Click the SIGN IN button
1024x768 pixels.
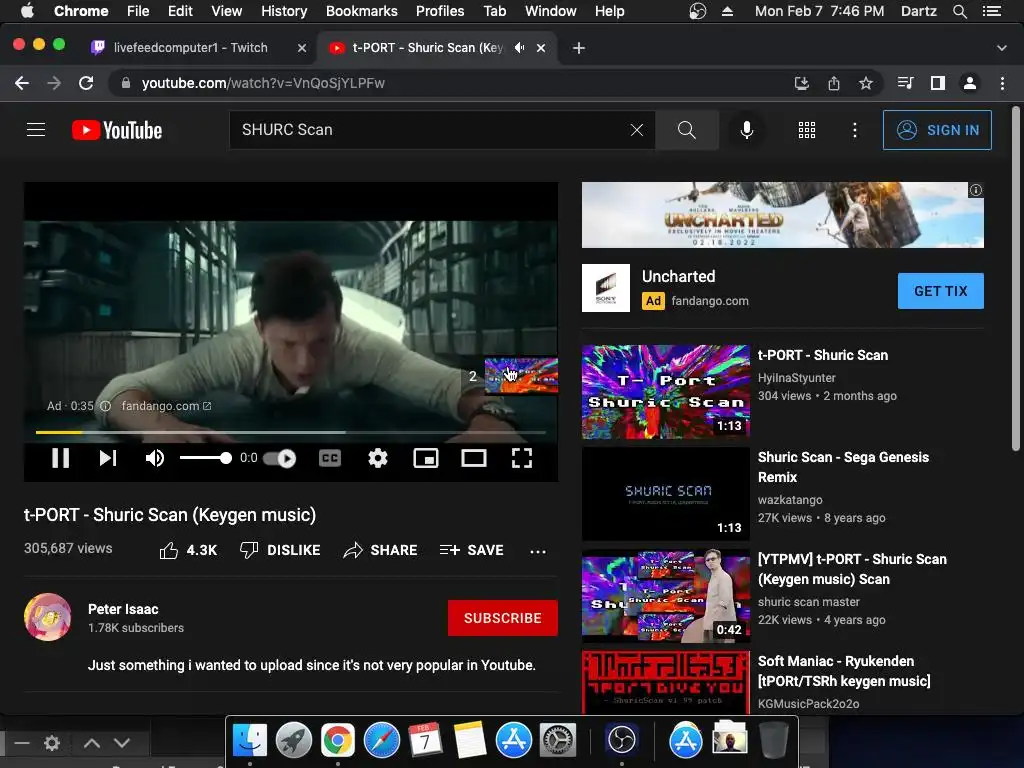pos(937,130)
